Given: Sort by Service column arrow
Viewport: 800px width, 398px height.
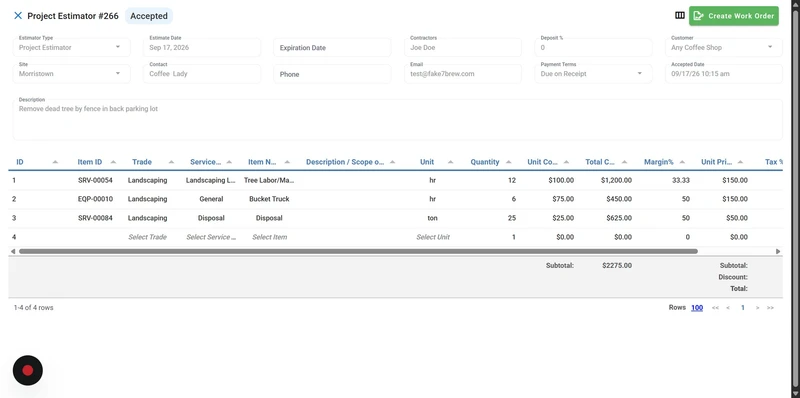Looking at the screenshot, I should (229, 162).
